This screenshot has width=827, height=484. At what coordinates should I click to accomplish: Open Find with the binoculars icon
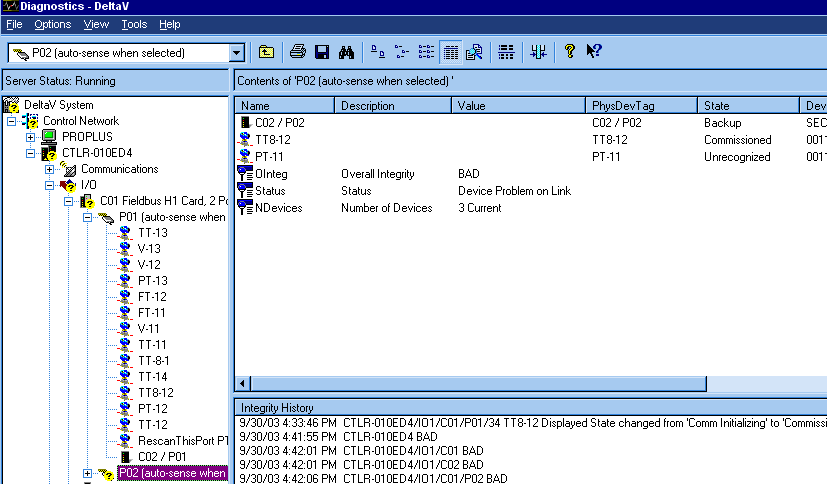click(346, 52)
